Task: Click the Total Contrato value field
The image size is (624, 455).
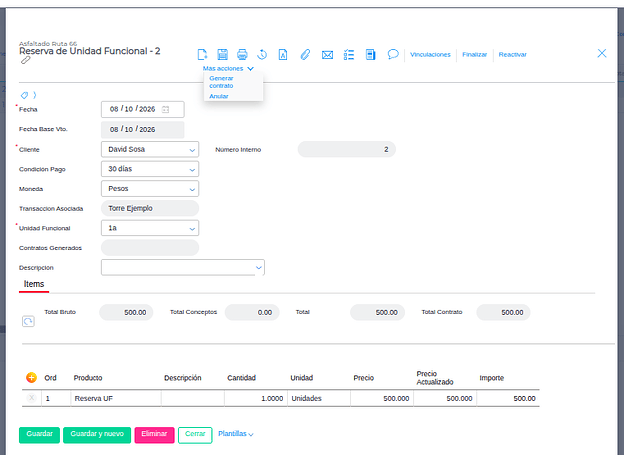Action: [503, 312]
